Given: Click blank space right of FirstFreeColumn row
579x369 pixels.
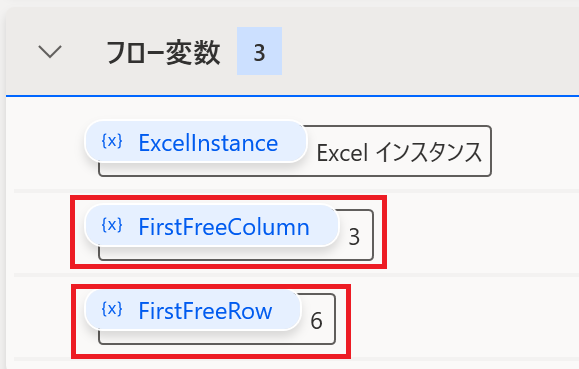Looking at the screenshot, I should pyautogui.click(x=480, y=233).
